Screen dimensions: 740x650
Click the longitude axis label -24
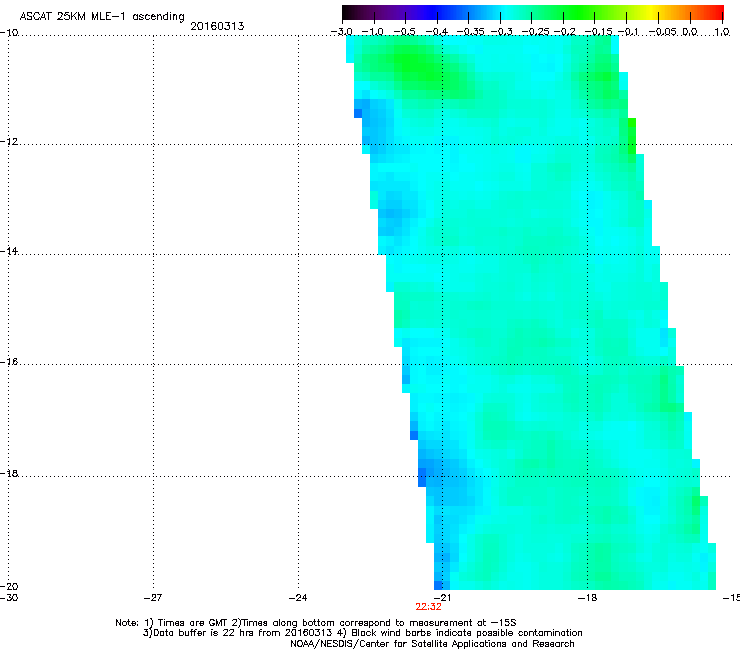[x=298, y=598]
